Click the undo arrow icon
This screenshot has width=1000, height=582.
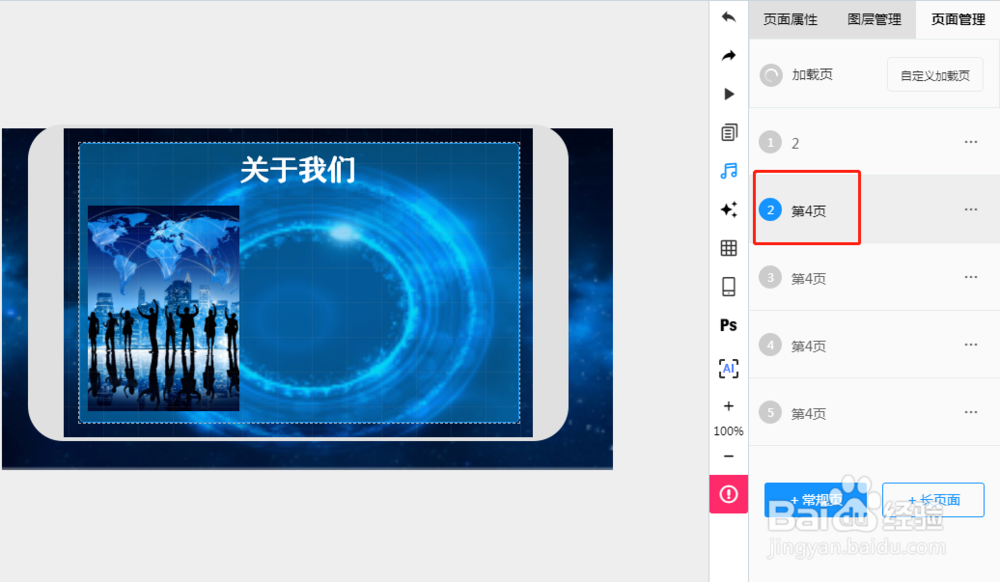[728, 17]
